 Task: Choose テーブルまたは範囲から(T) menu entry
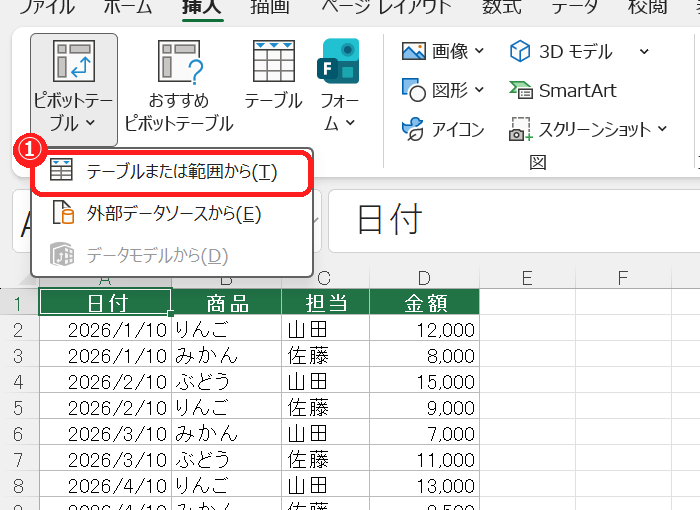pos(172,172)
